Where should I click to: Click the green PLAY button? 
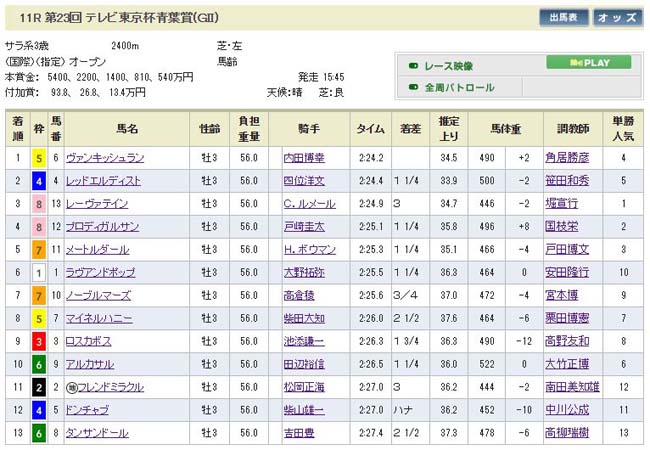[x=588, y=62]
